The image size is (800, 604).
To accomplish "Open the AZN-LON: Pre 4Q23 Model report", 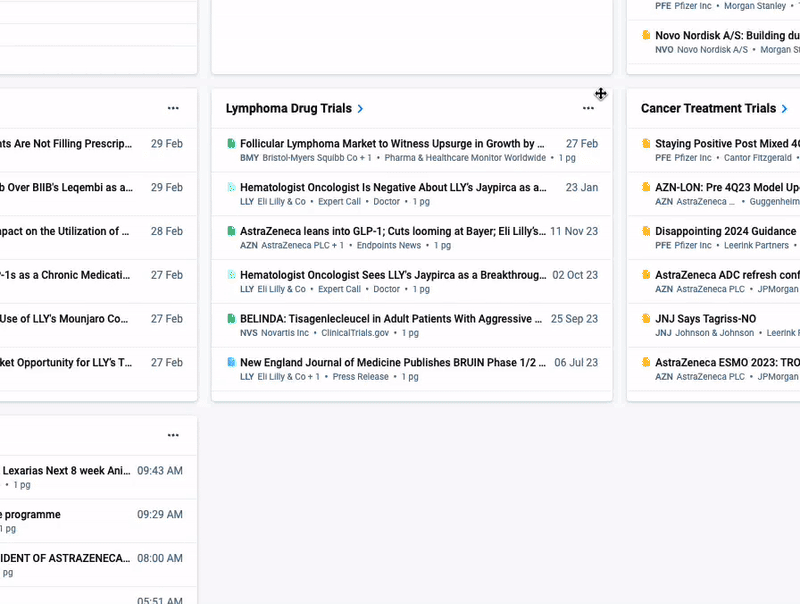I will coord(728,187).
